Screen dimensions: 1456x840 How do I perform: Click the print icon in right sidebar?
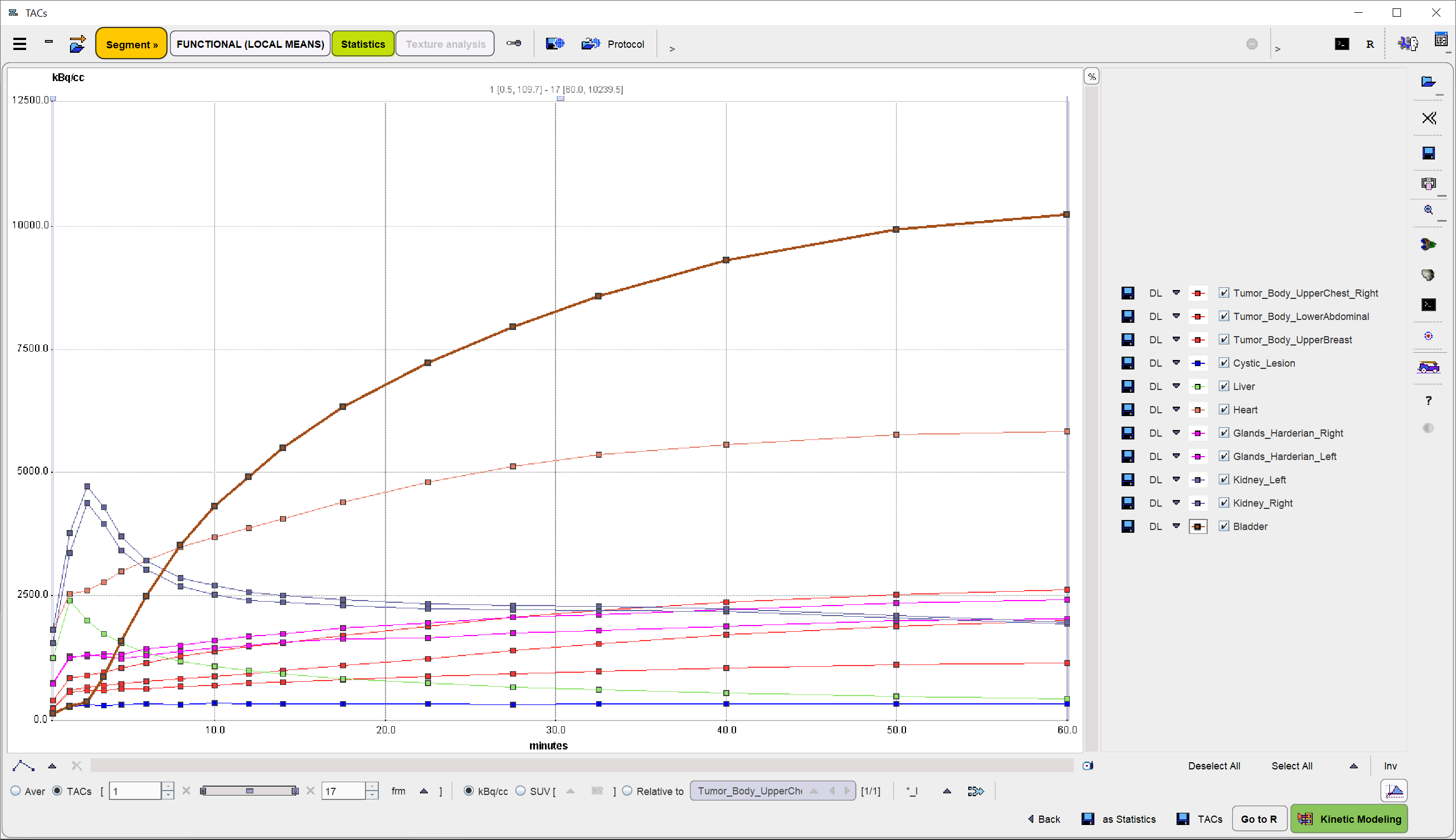[1429, 184]
